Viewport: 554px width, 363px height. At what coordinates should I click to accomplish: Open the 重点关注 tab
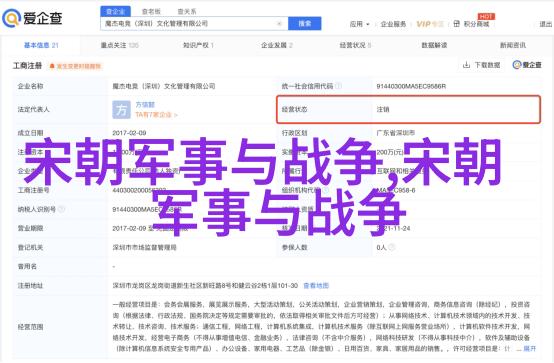[x=119, y=45]
